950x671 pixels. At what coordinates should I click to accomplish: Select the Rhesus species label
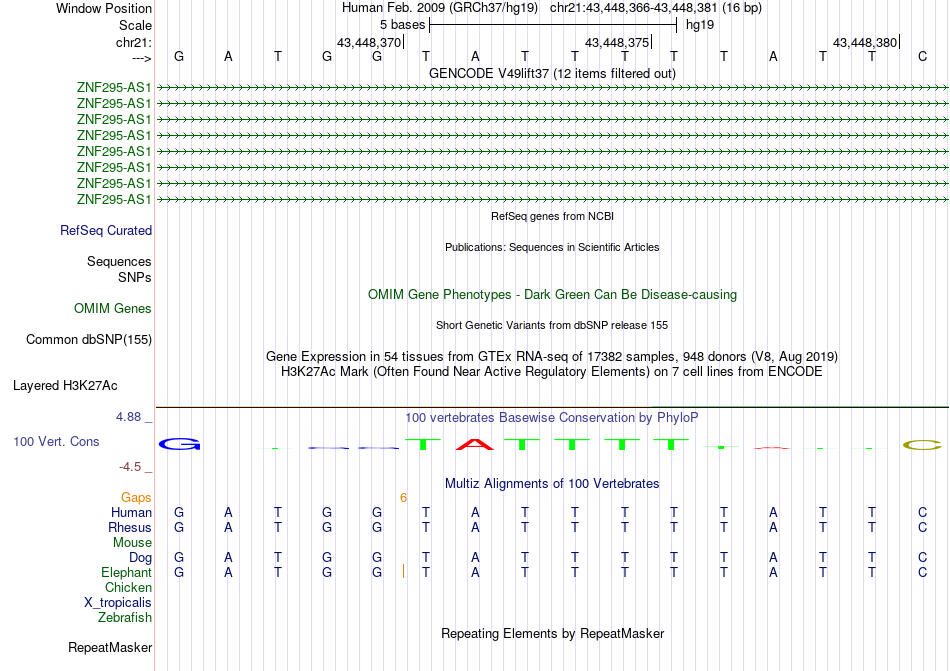(x=130, y=527)
